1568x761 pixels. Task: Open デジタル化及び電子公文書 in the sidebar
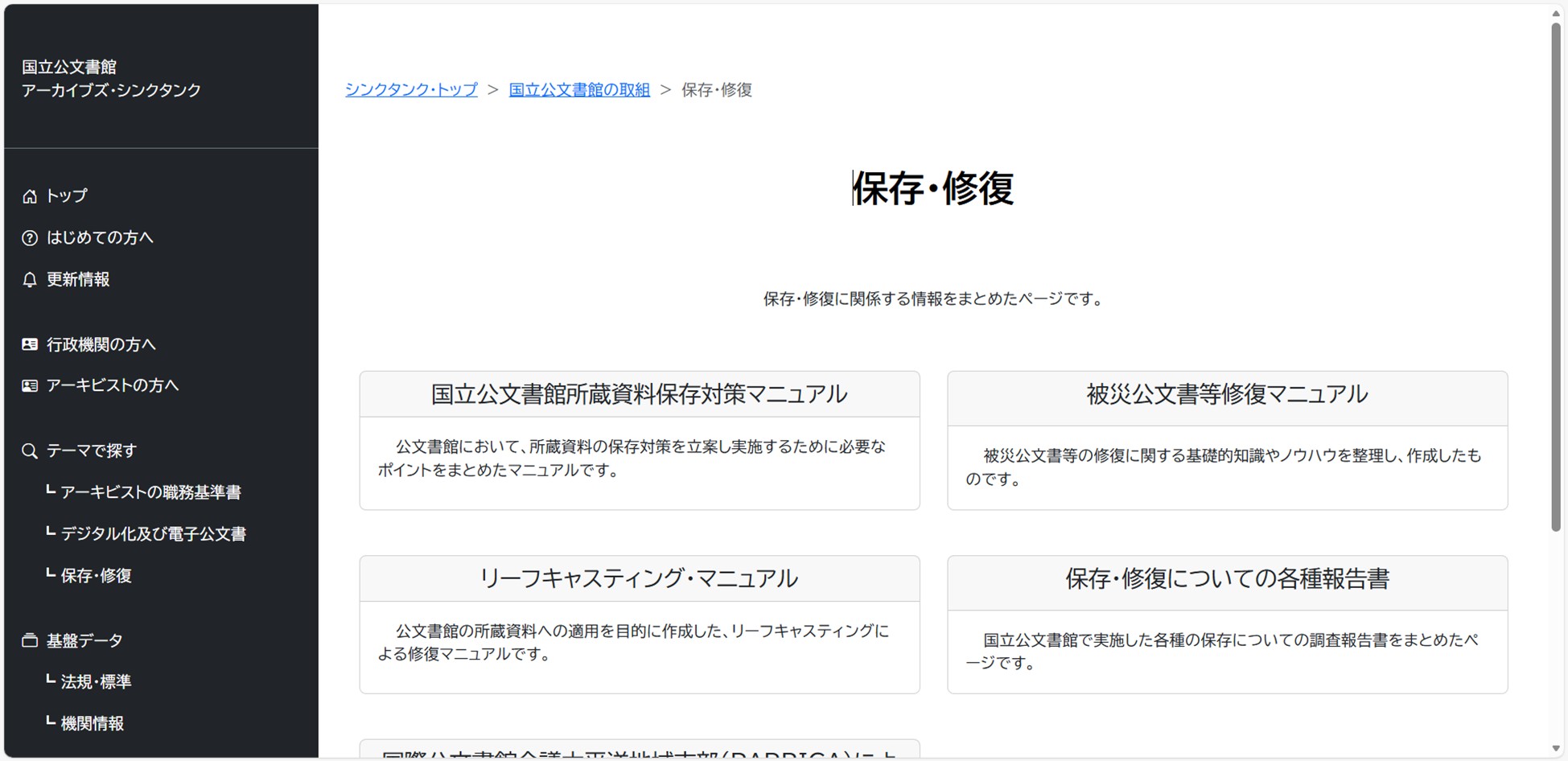[x=153, y=534]
